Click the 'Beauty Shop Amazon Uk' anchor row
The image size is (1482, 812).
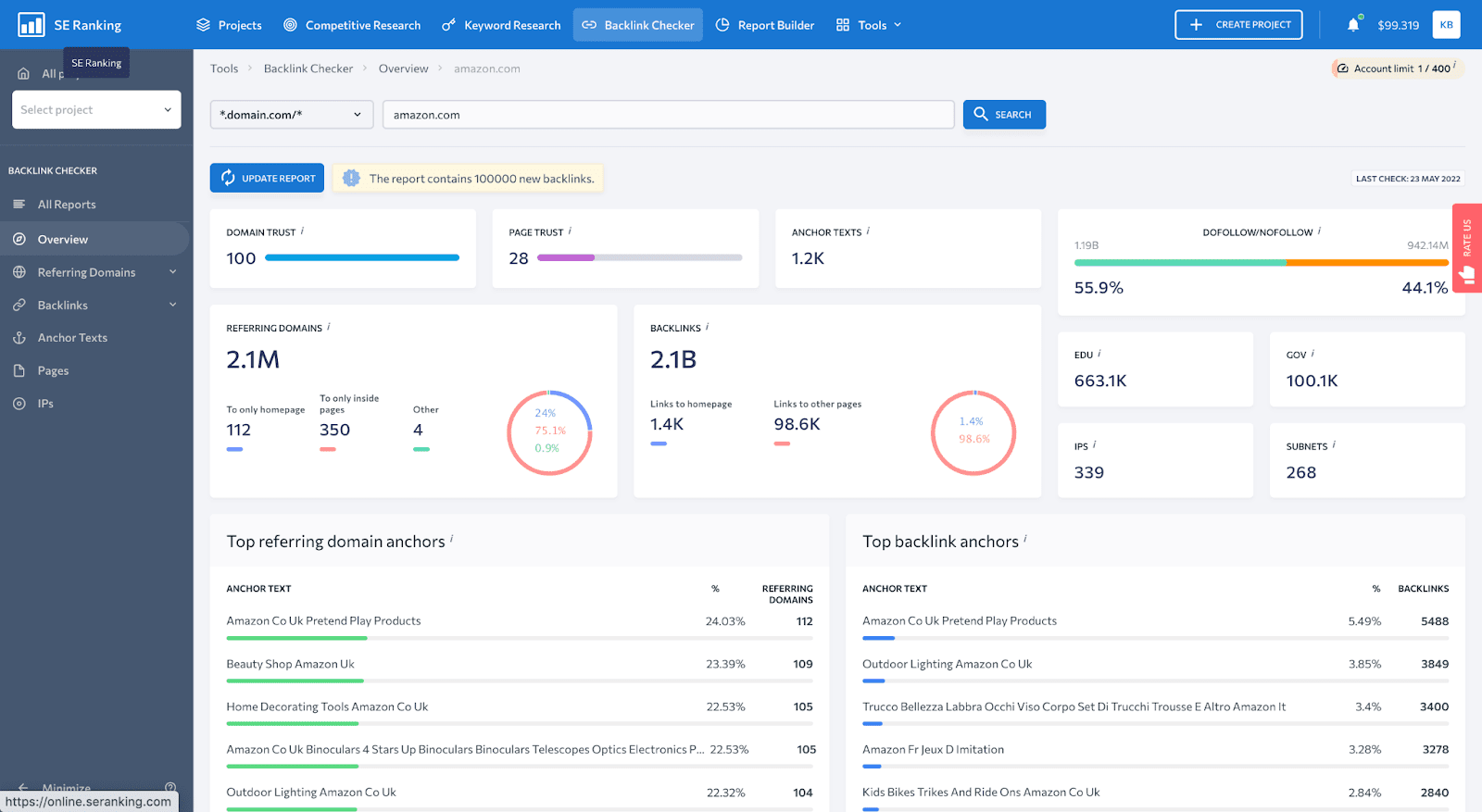point(520,670)
